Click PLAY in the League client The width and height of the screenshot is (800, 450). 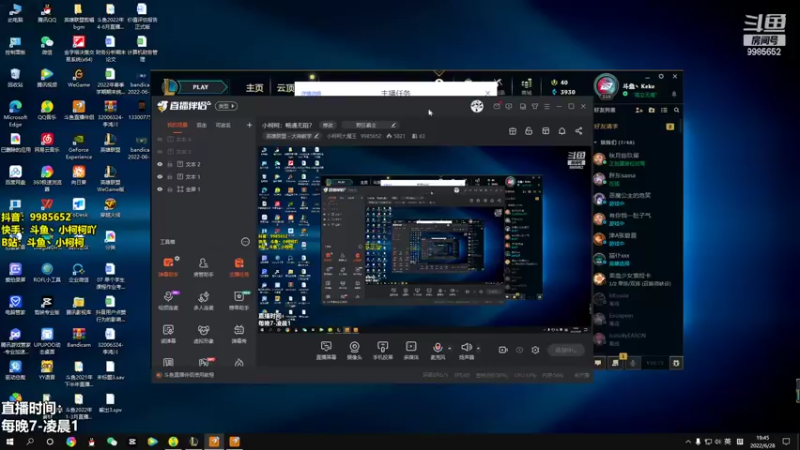200,87
